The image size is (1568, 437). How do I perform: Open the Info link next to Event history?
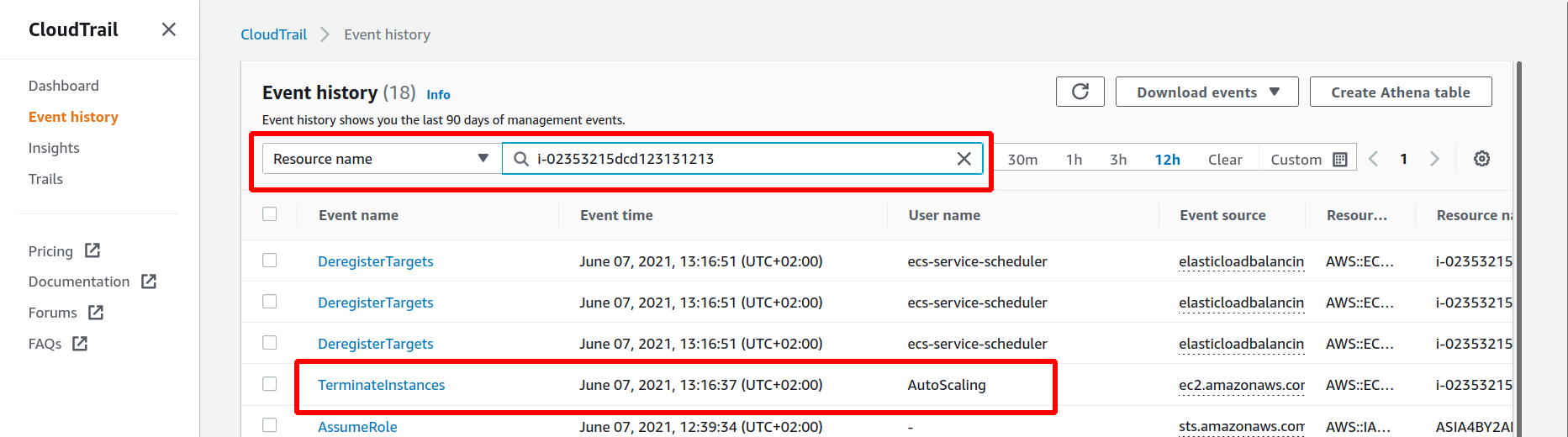click(438, 95)
